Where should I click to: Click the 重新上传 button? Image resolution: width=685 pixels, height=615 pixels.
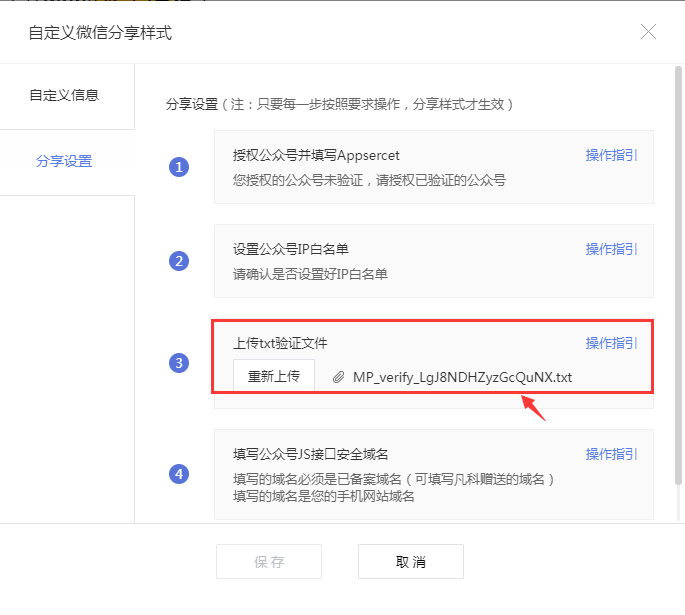(274, 376)
